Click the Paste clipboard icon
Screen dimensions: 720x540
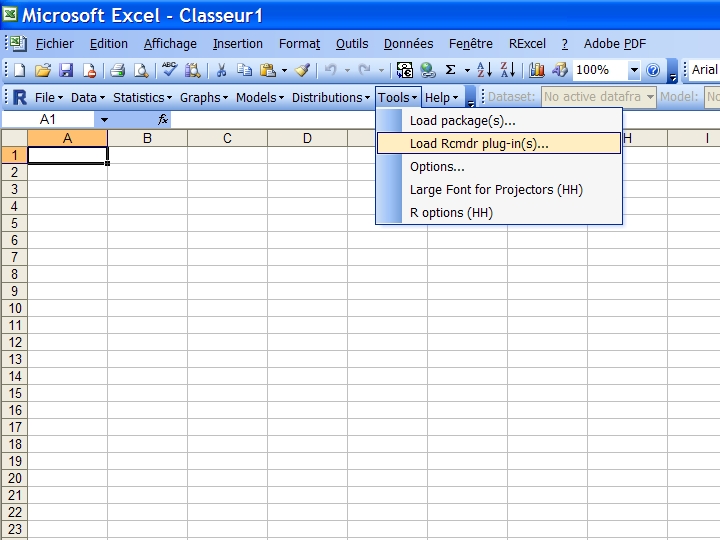[x=268, y=70]
